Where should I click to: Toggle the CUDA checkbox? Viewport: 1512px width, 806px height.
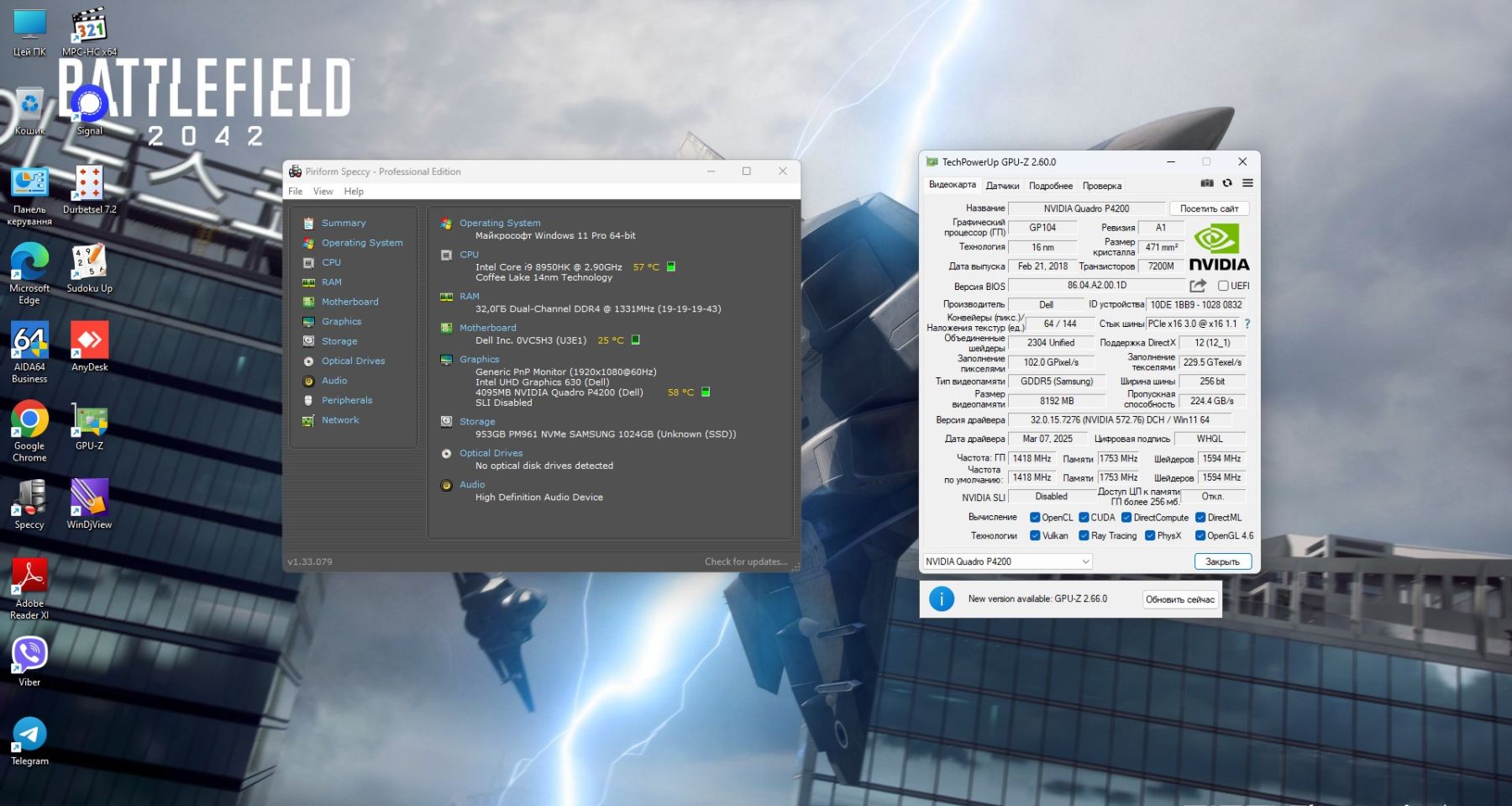(1084, 518)
